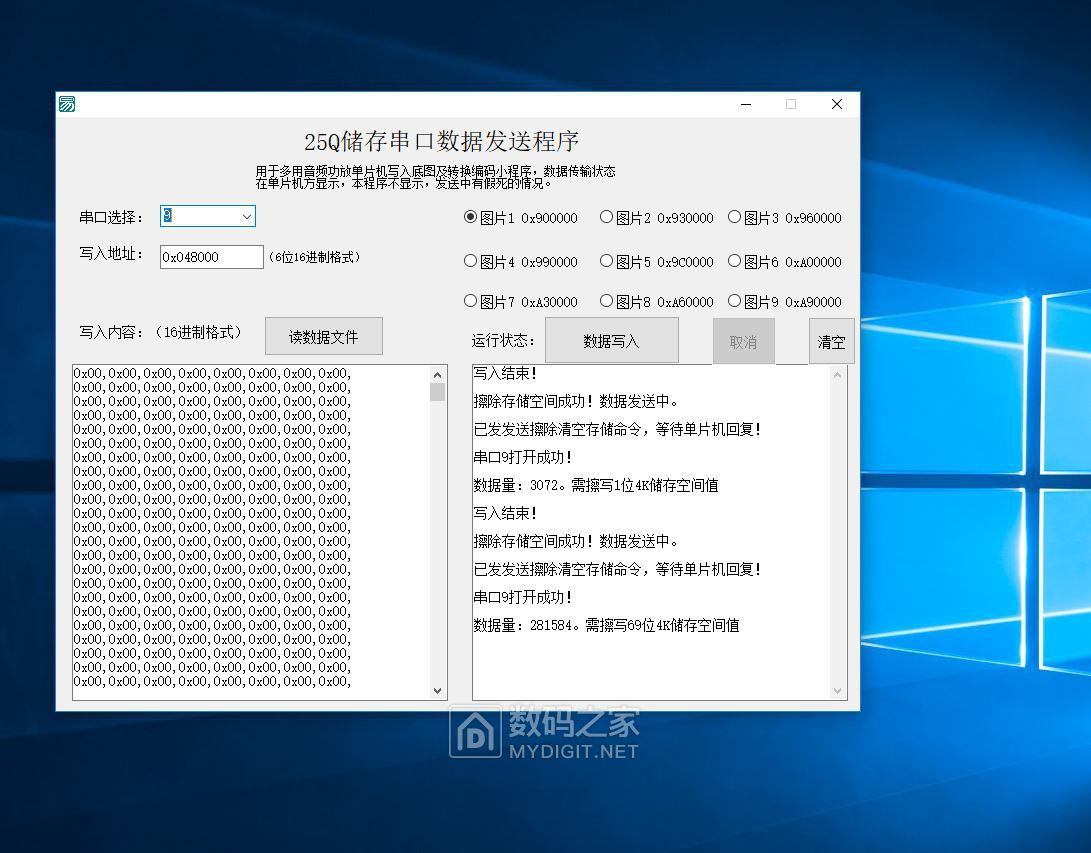Click the 读数据文件 read file button

pyautogui.click(x=323, y=336)
